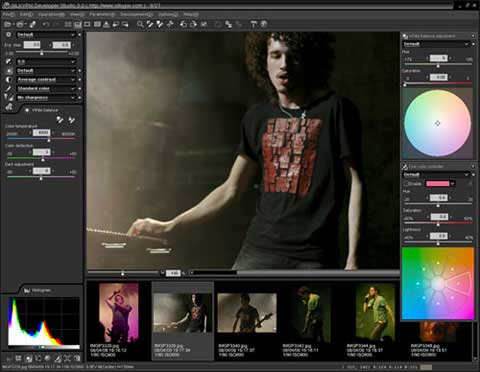
Task: Click the White balance adjustment panel header icon
Action: point(405,36)
